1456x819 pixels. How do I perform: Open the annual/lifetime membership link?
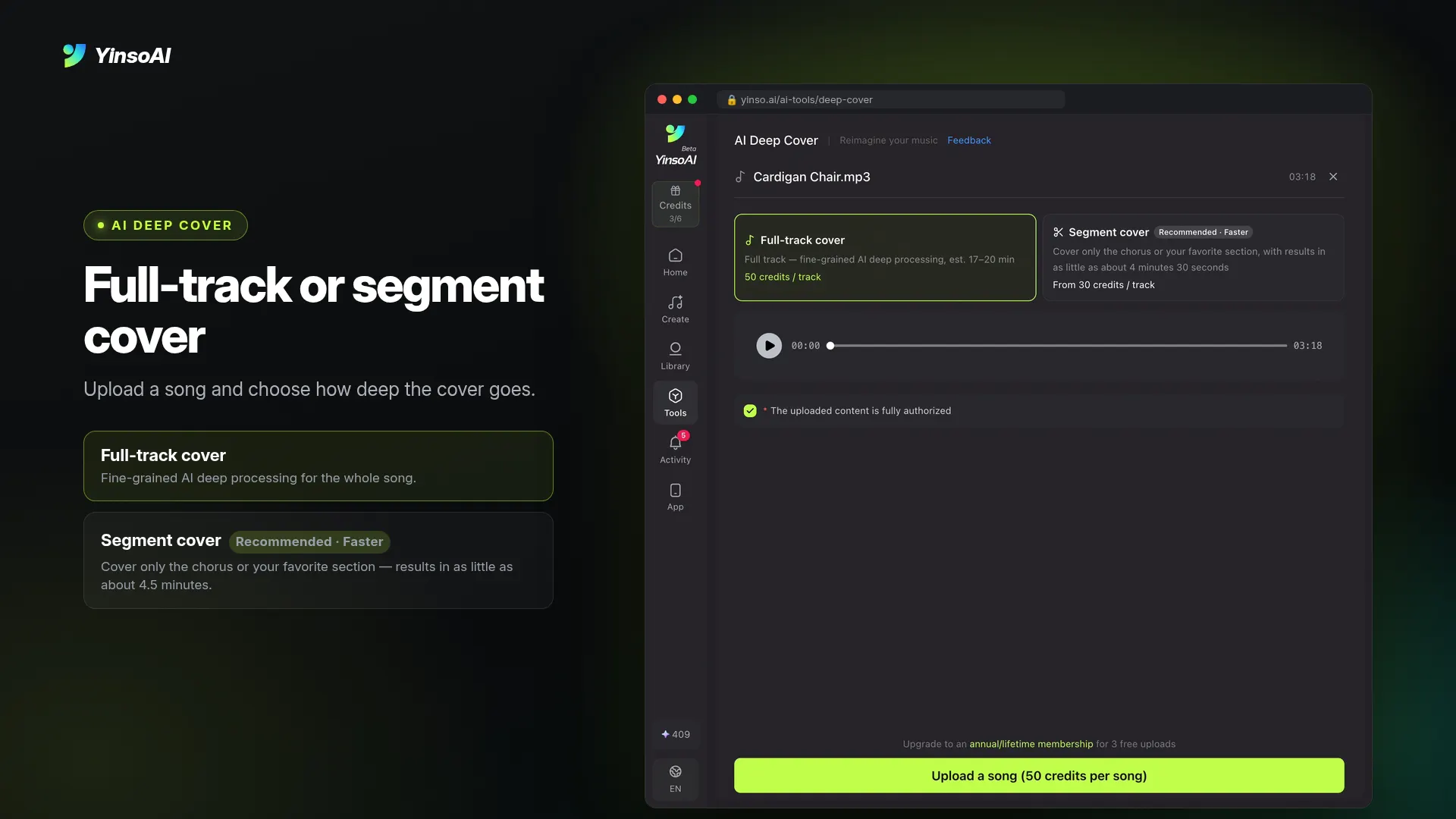[x=1031, y=744]
